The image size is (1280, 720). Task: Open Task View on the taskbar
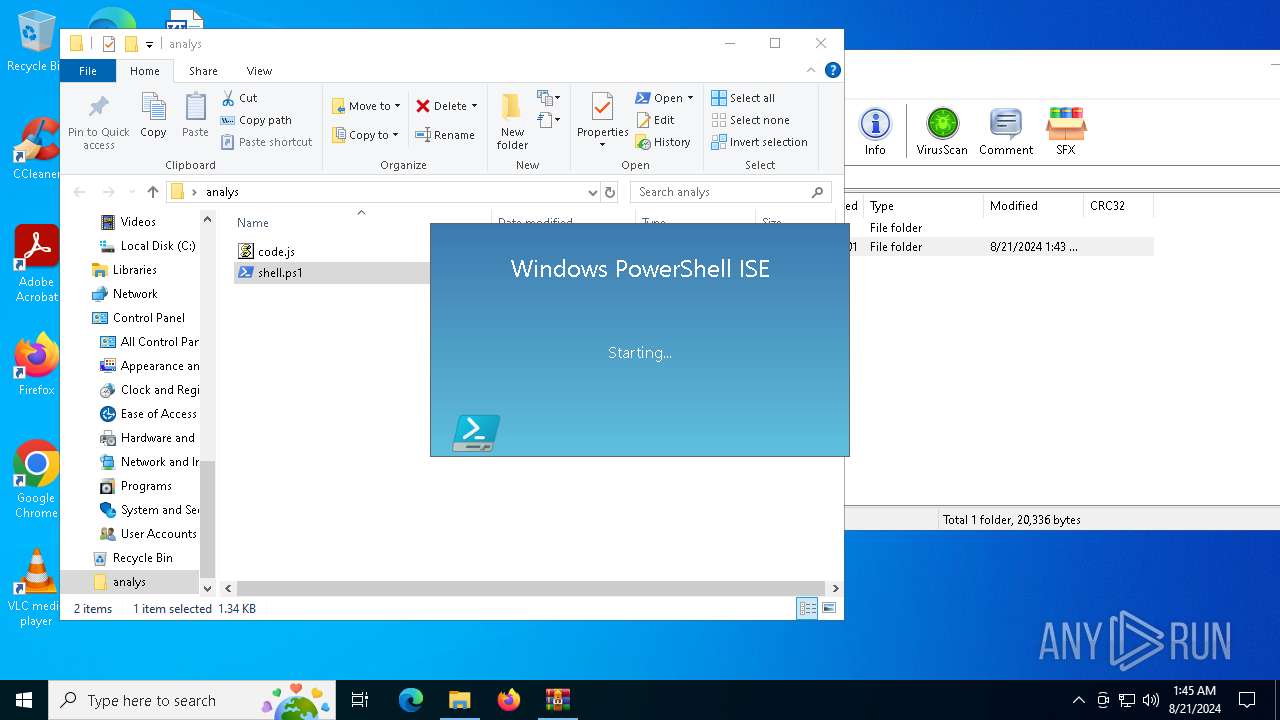[x=360, y=700]
